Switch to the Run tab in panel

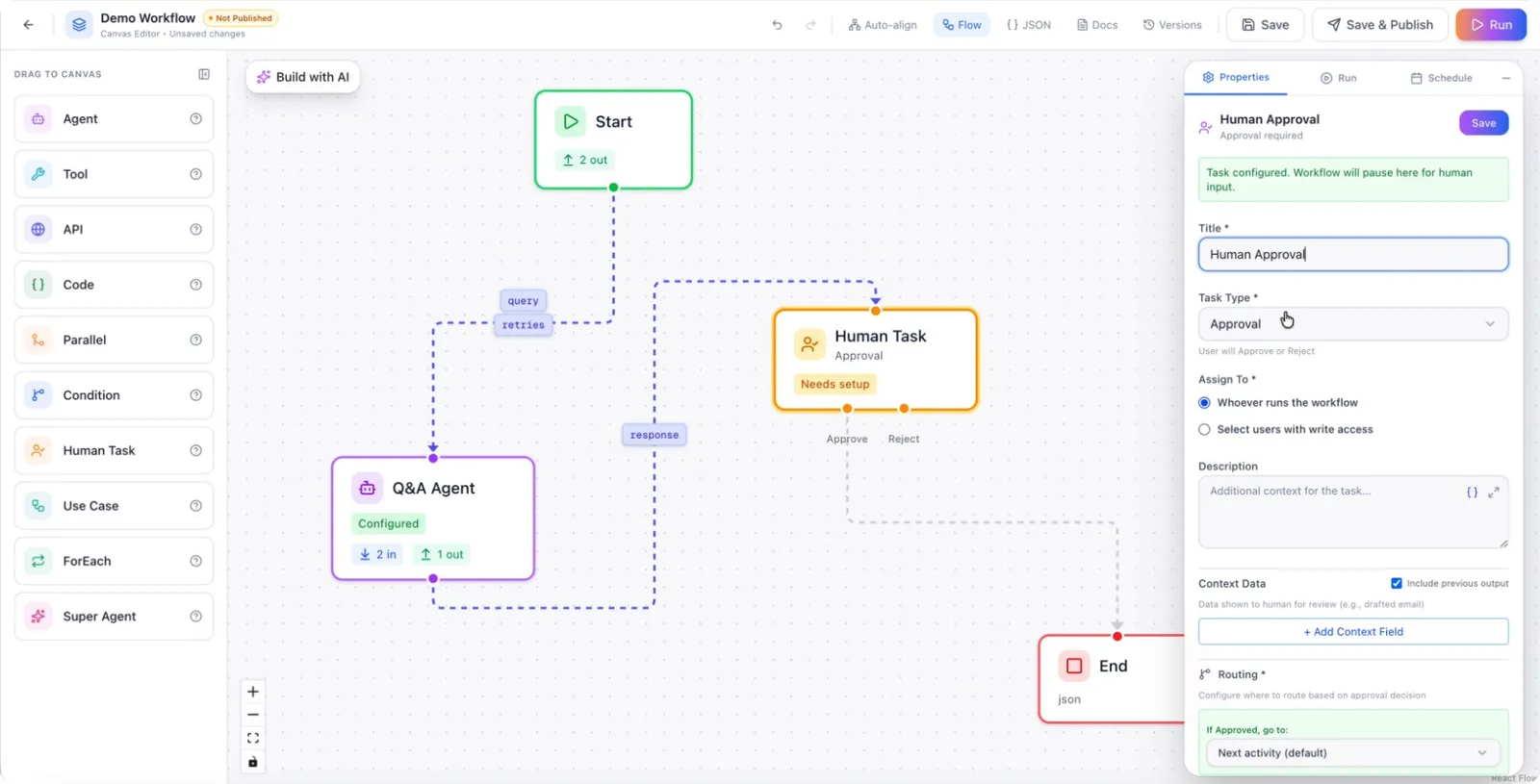pyautogui.click(x=1338, y=78)
